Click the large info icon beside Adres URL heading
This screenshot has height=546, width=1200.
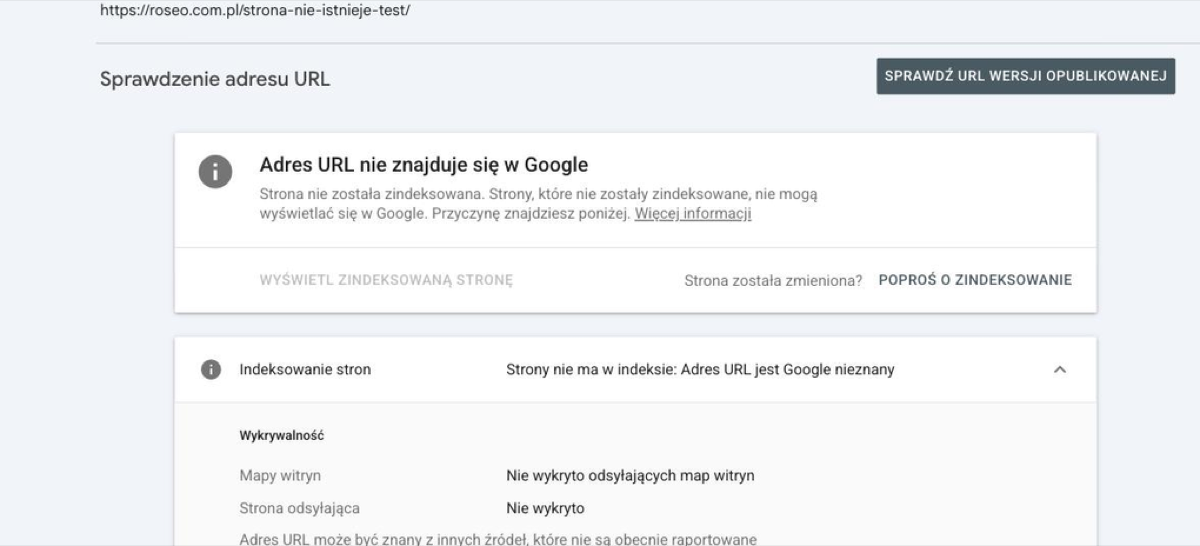point(215,173)
